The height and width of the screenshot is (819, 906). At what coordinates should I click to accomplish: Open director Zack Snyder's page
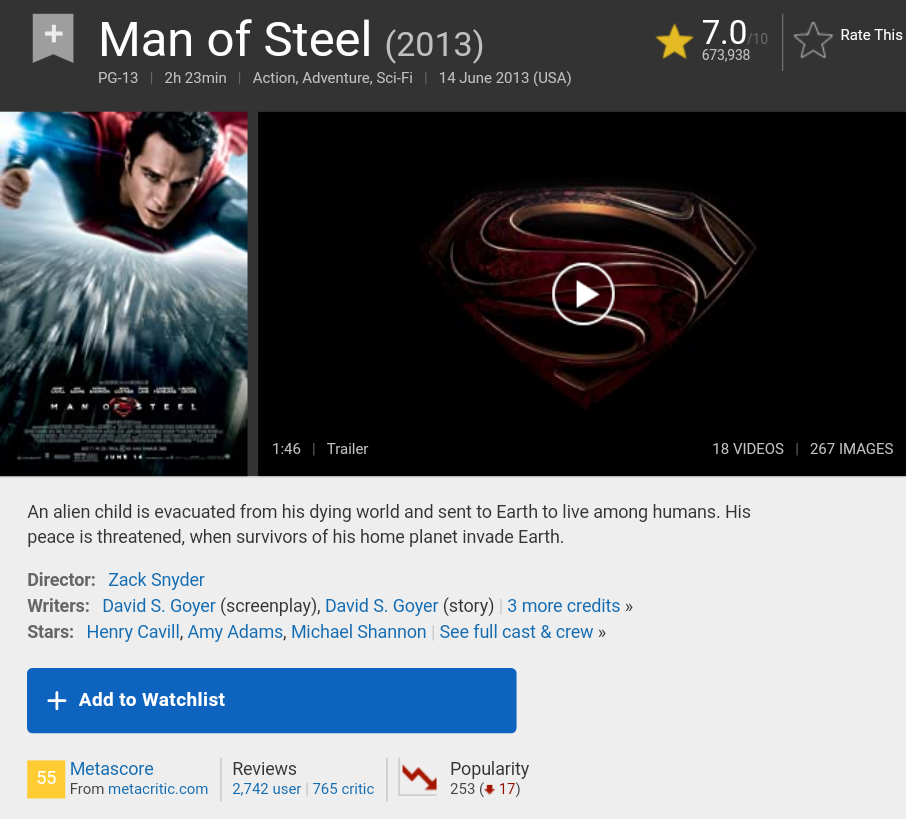tap(156, 580)
